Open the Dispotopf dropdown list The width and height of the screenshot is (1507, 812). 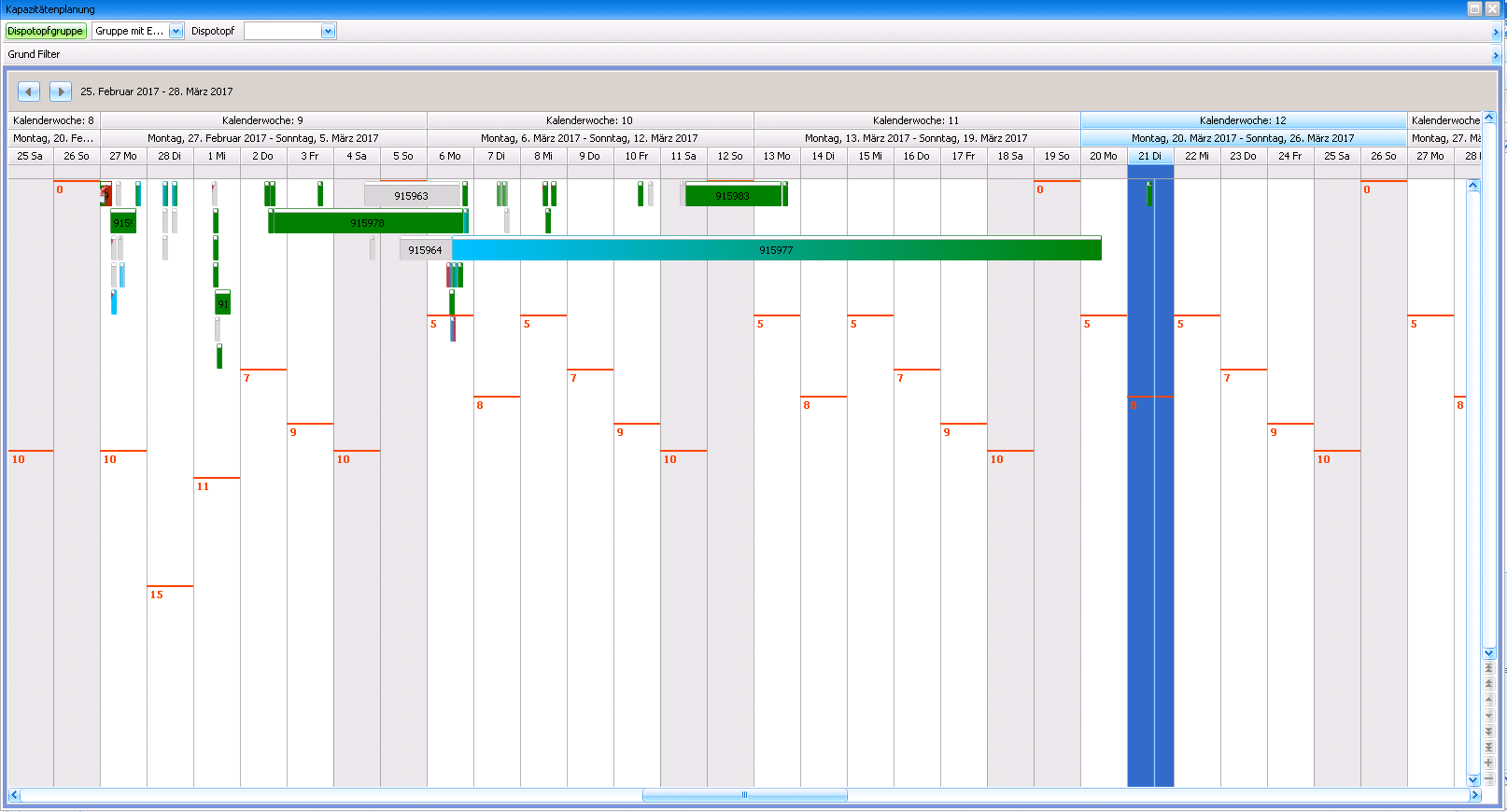328,31
